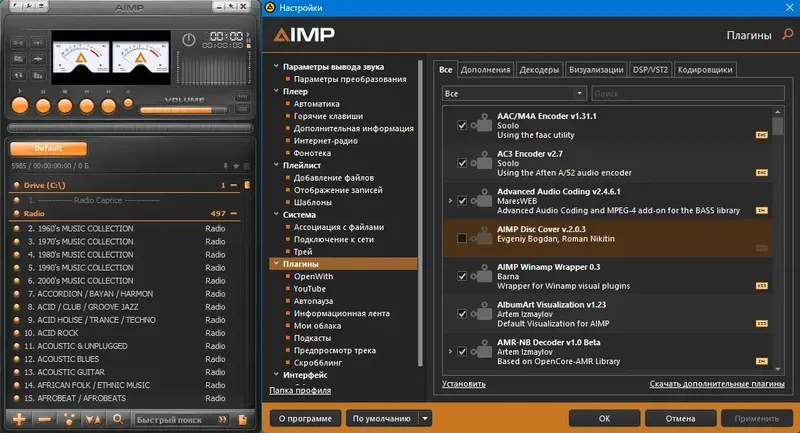Click the power button icon in player
This screenshot has height=433, width=800.
coord(189,39)
